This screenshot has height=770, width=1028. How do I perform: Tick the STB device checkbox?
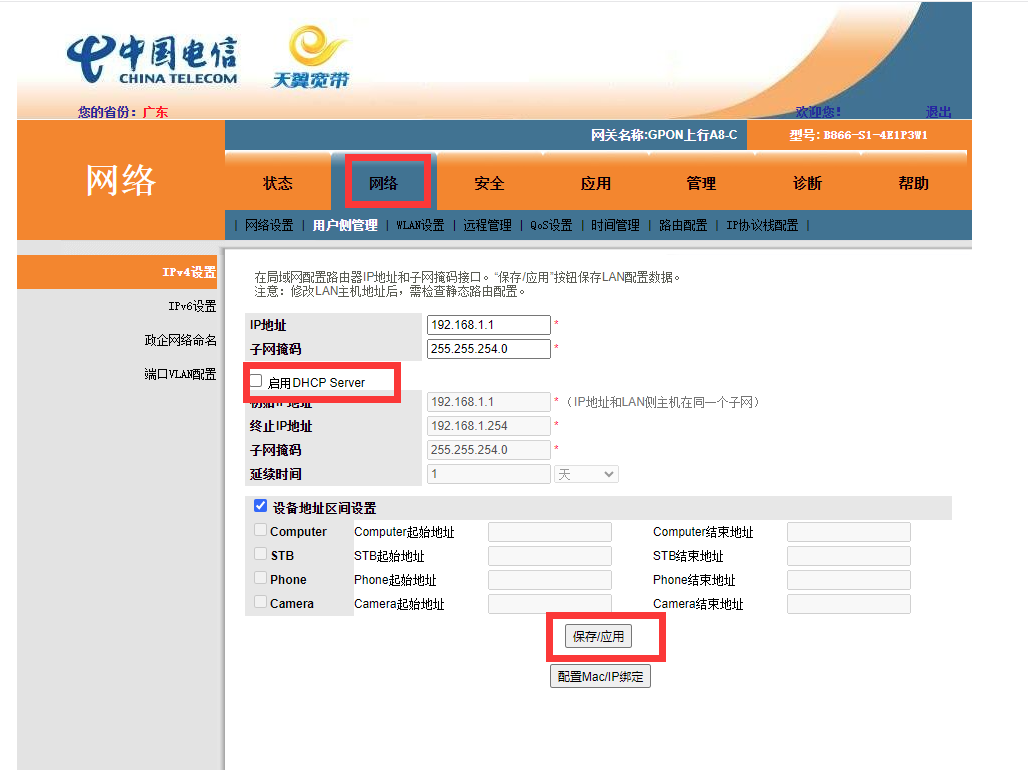pyautogui.click(x=260, y=554)
